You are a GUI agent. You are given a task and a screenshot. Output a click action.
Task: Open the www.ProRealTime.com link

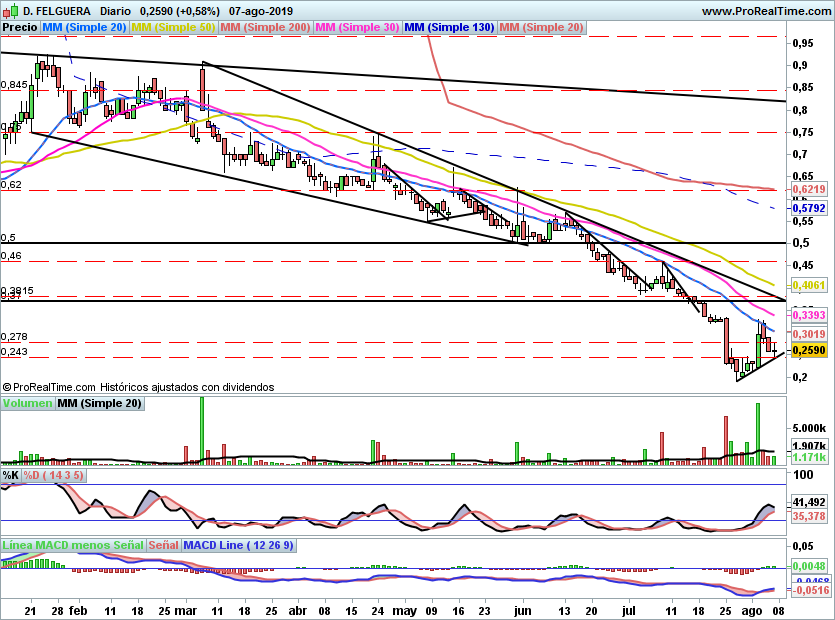tap(766, 11)
